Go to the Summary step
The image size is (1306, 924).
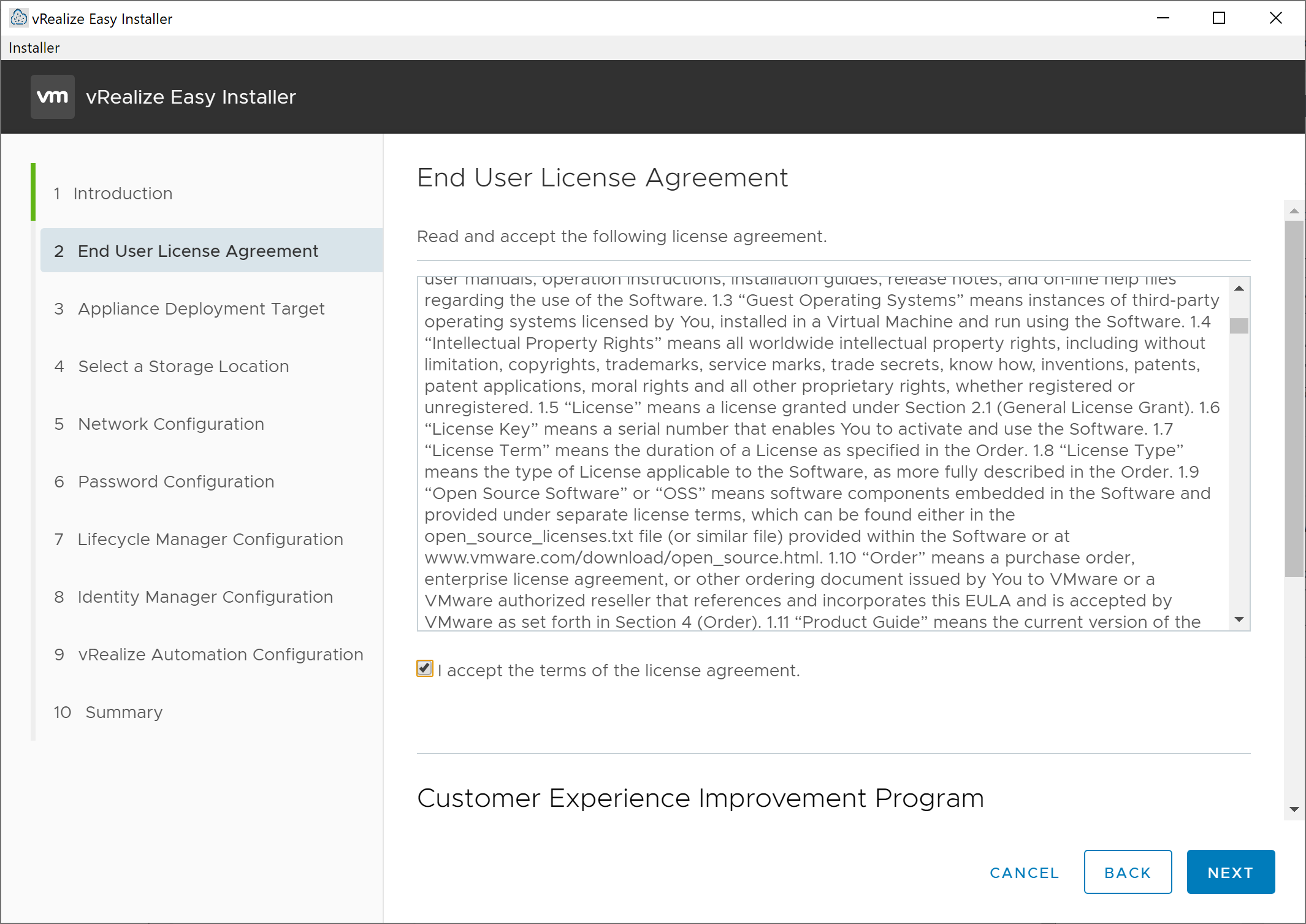click(x=123, y=712)
